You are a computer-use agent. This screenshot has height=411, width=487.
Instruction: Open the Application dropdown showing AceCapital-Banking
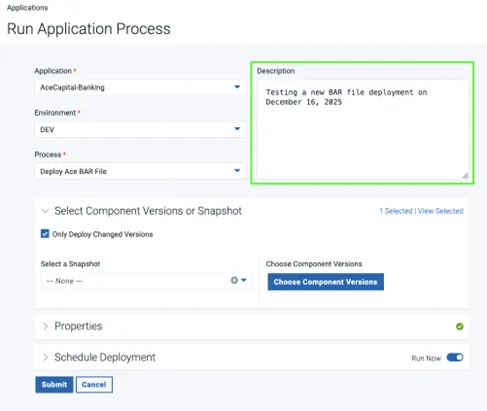[140, 87]
